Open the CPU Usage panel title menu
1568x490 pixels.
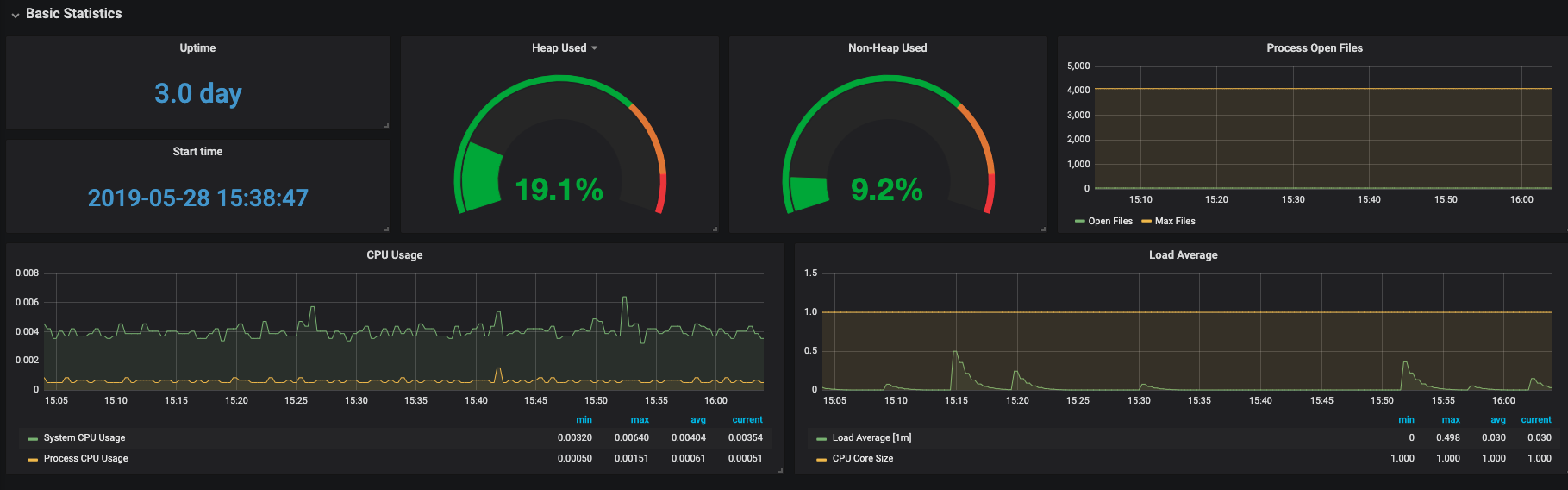pos(395,255)
